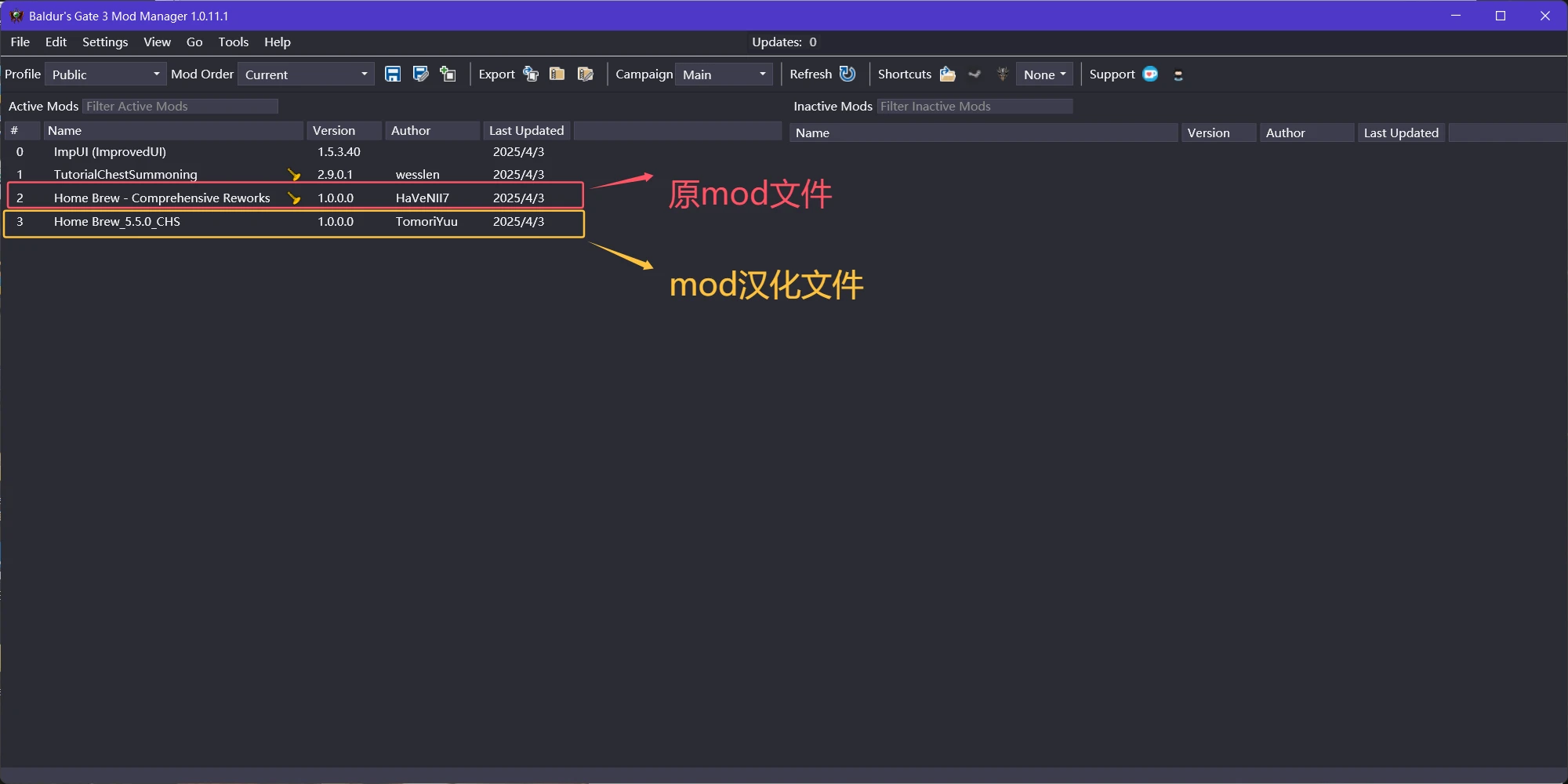Sort inactive mods by Name column
1568x784 pixels.
(984, 133)
